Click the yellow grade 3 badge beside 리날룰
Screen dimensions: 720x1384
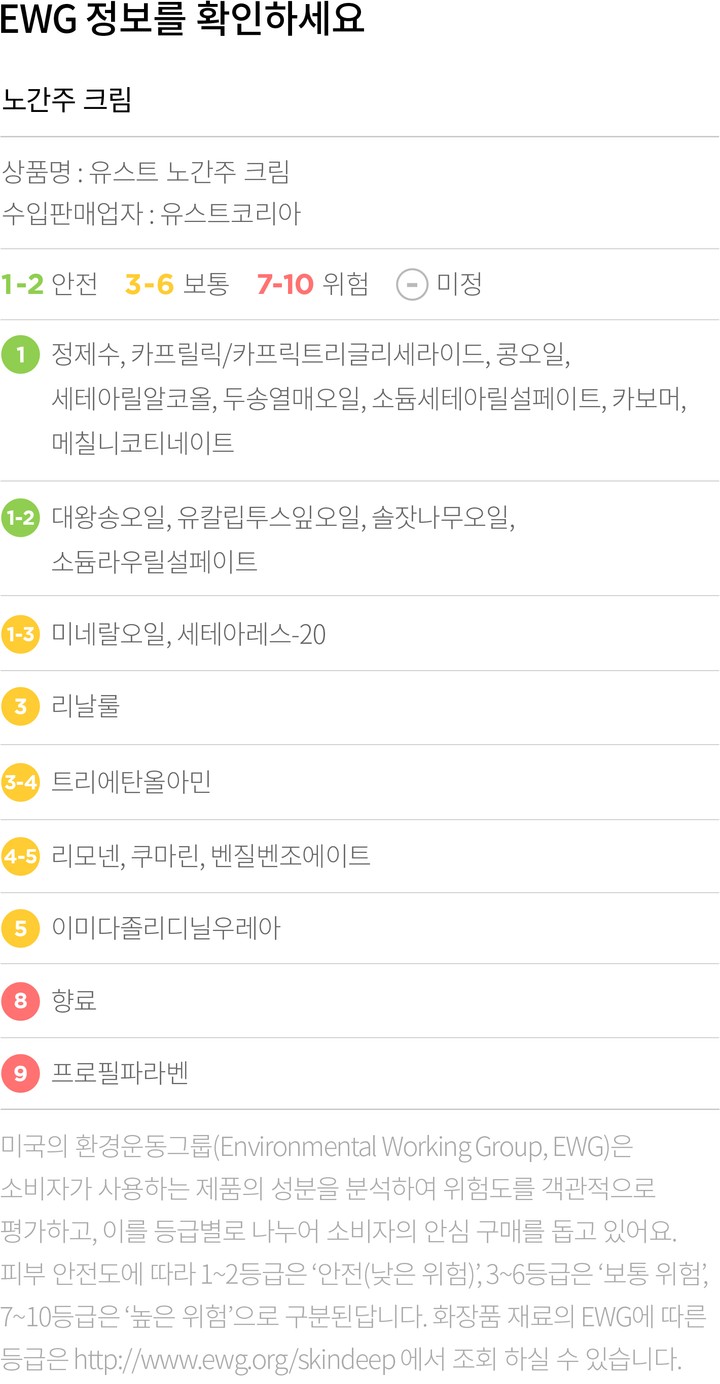point(20,708)
